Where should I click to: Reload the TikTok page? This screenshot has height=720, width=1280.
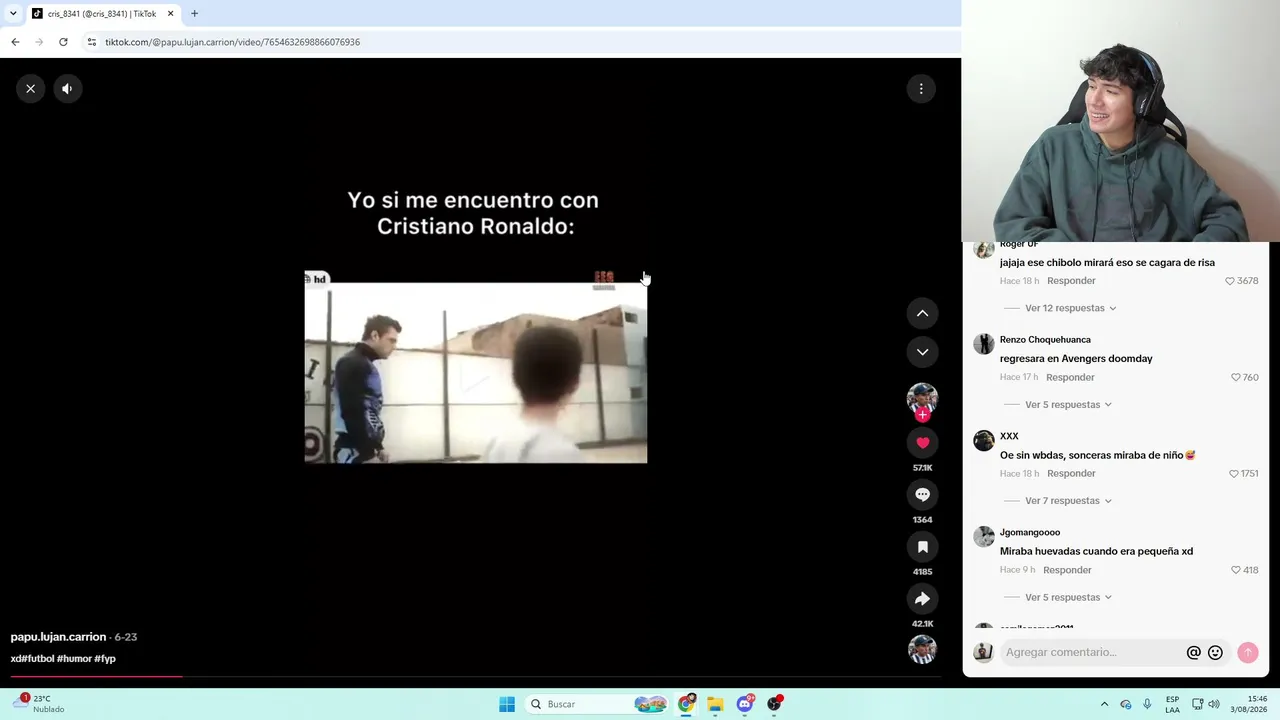[63, 42]
